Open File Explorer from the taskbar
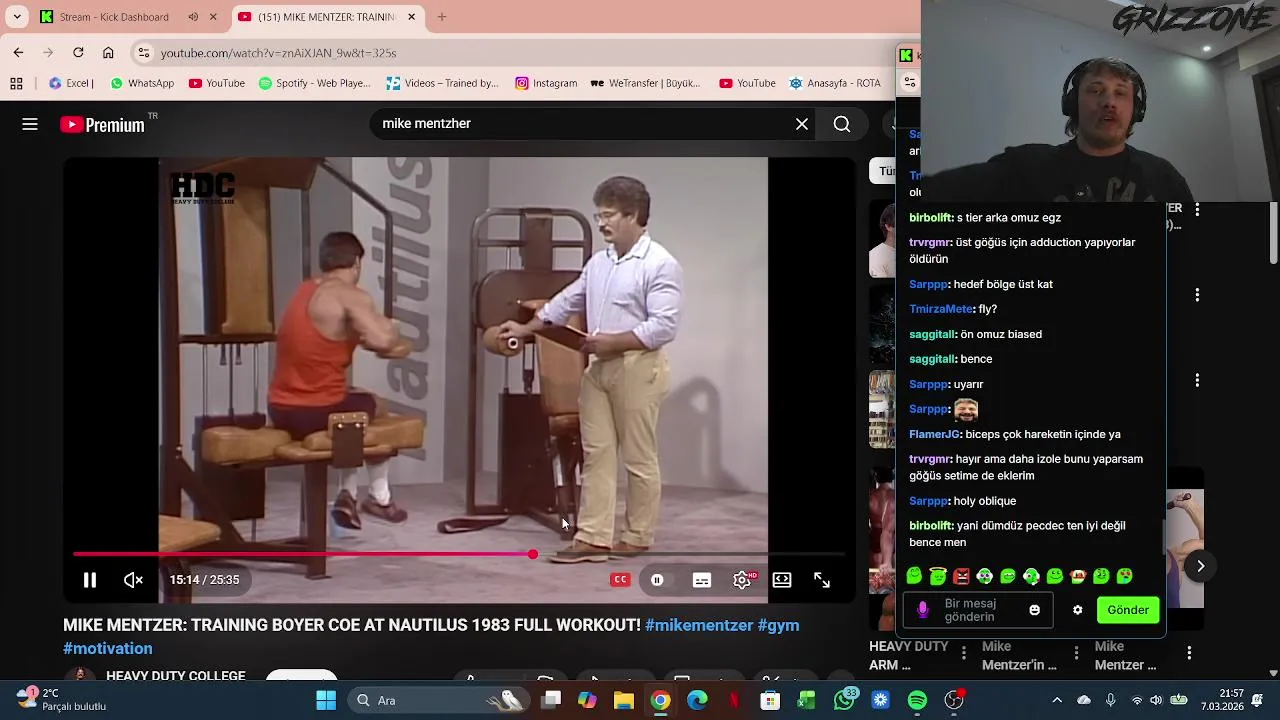Image resolution: width=1280 pixels, height=720 pixels. (624, 700)
